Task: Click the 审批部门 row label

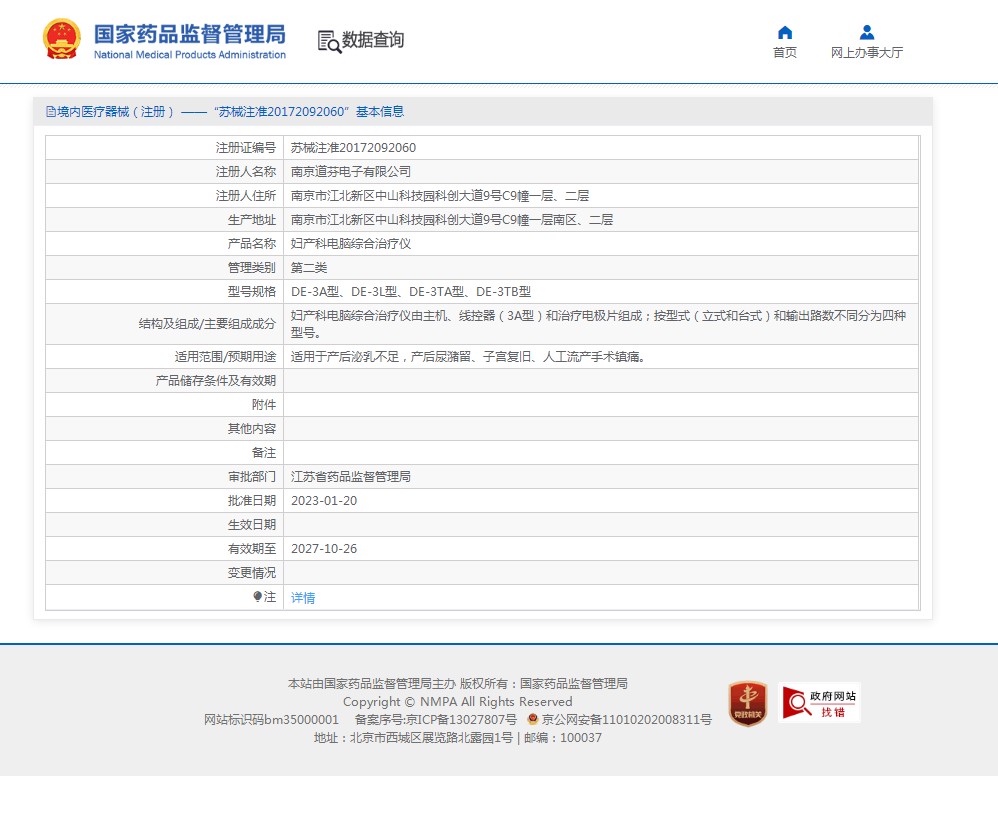Action: [251, 477]
